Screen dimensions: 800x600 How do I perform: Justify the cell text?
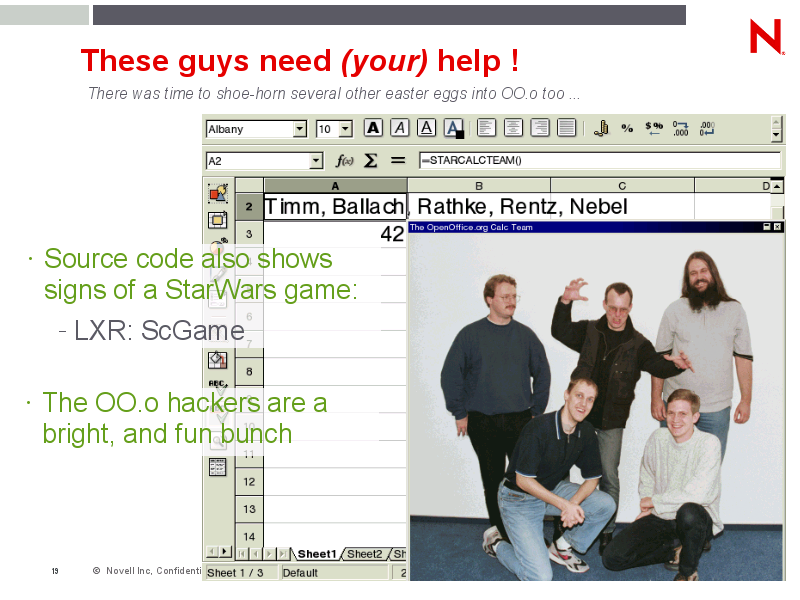pyautogui.click(x=566, y=128)
